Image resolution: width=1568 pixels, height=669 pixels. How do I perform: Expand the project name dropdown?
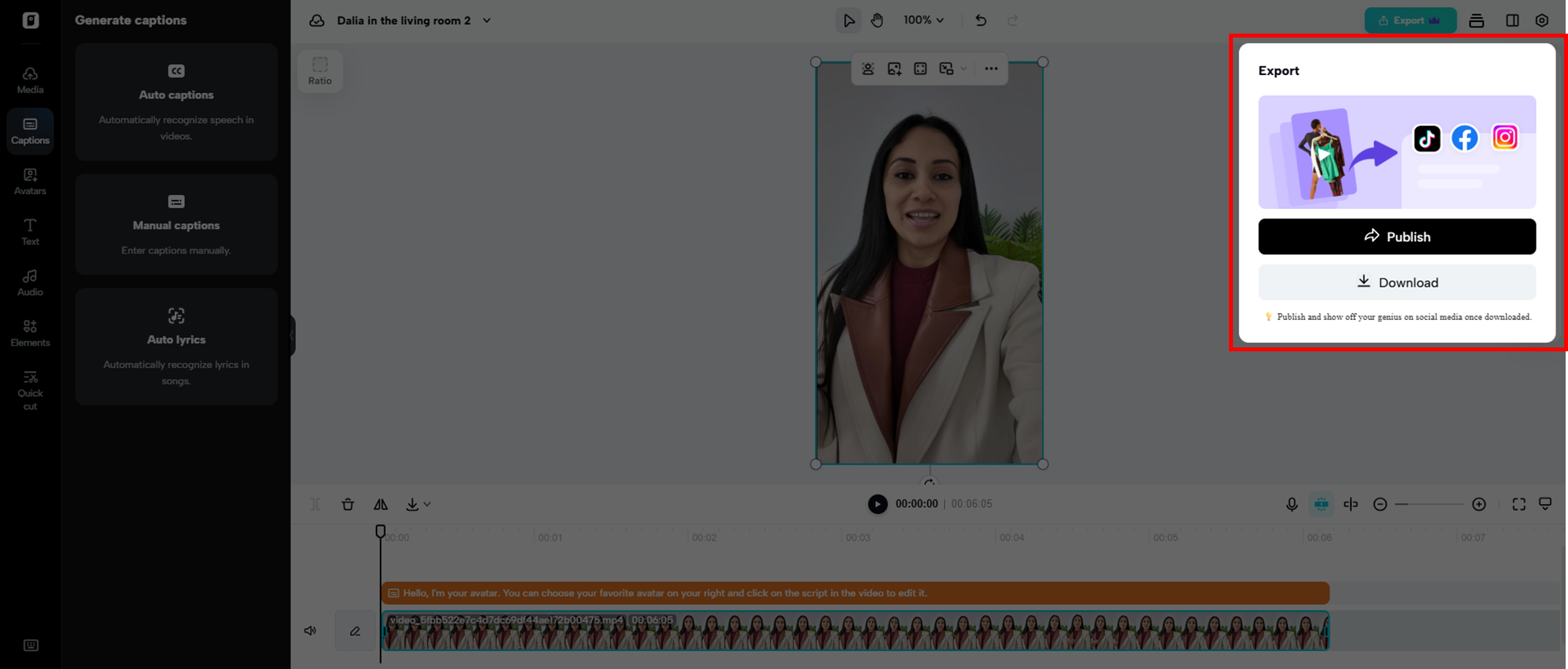(x=487, y=20)
